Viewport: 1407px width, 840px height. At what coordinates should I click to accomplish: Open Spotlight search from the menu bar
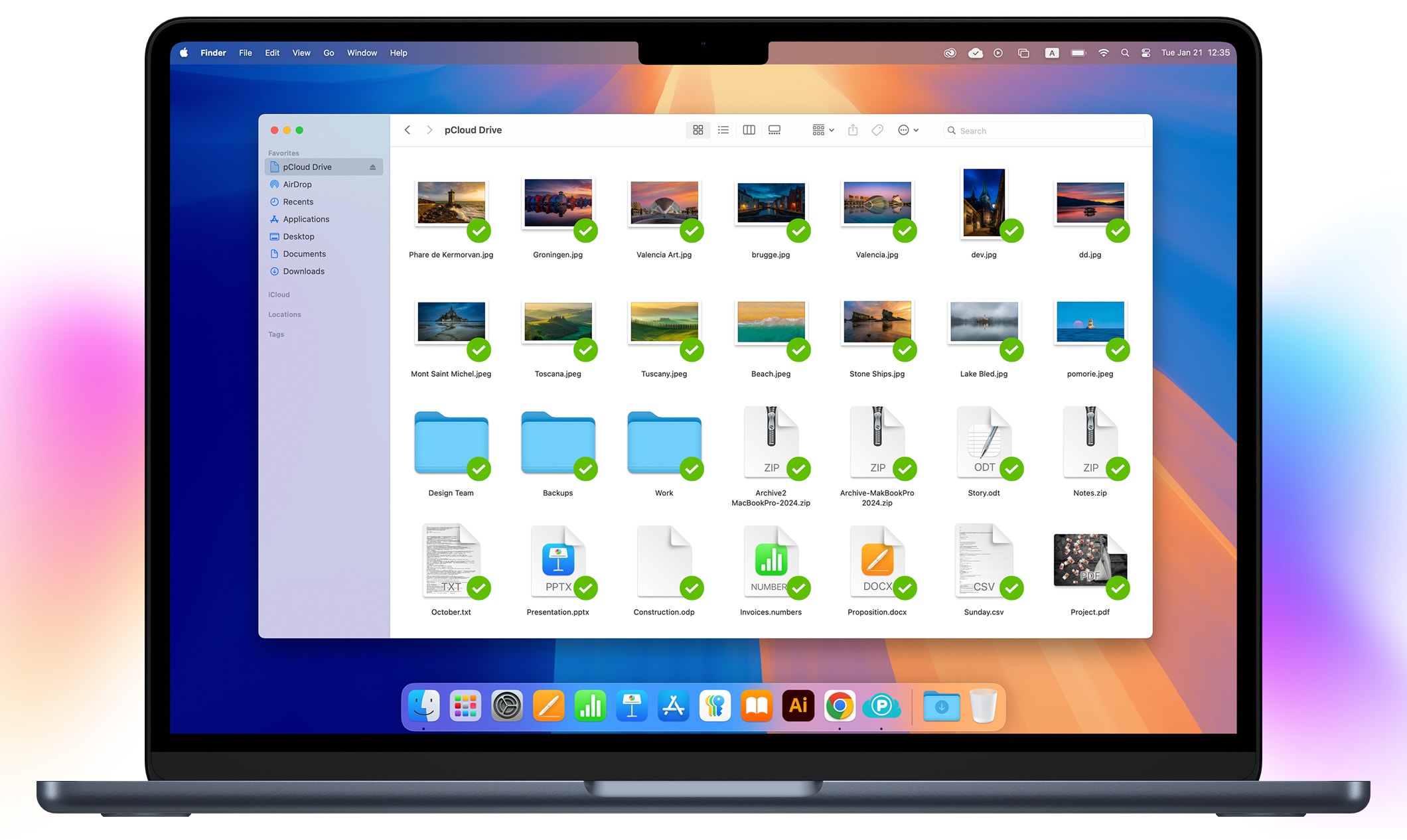click(1126, 52)
